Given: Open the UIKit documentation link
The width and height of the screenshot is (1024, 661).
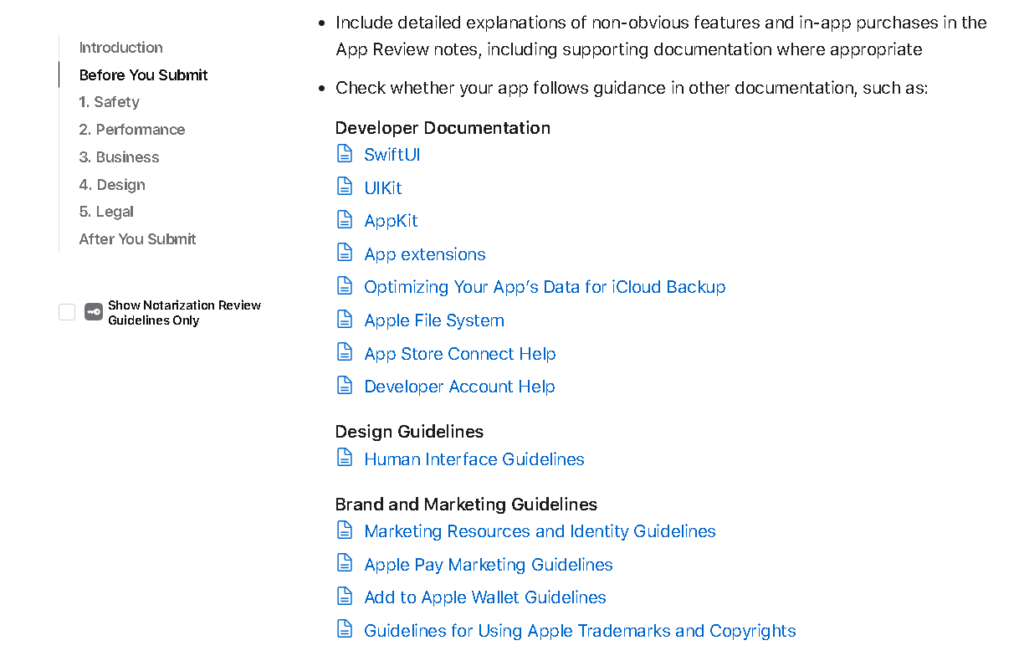Looking at the screenshot, I should tap(383, 188).
